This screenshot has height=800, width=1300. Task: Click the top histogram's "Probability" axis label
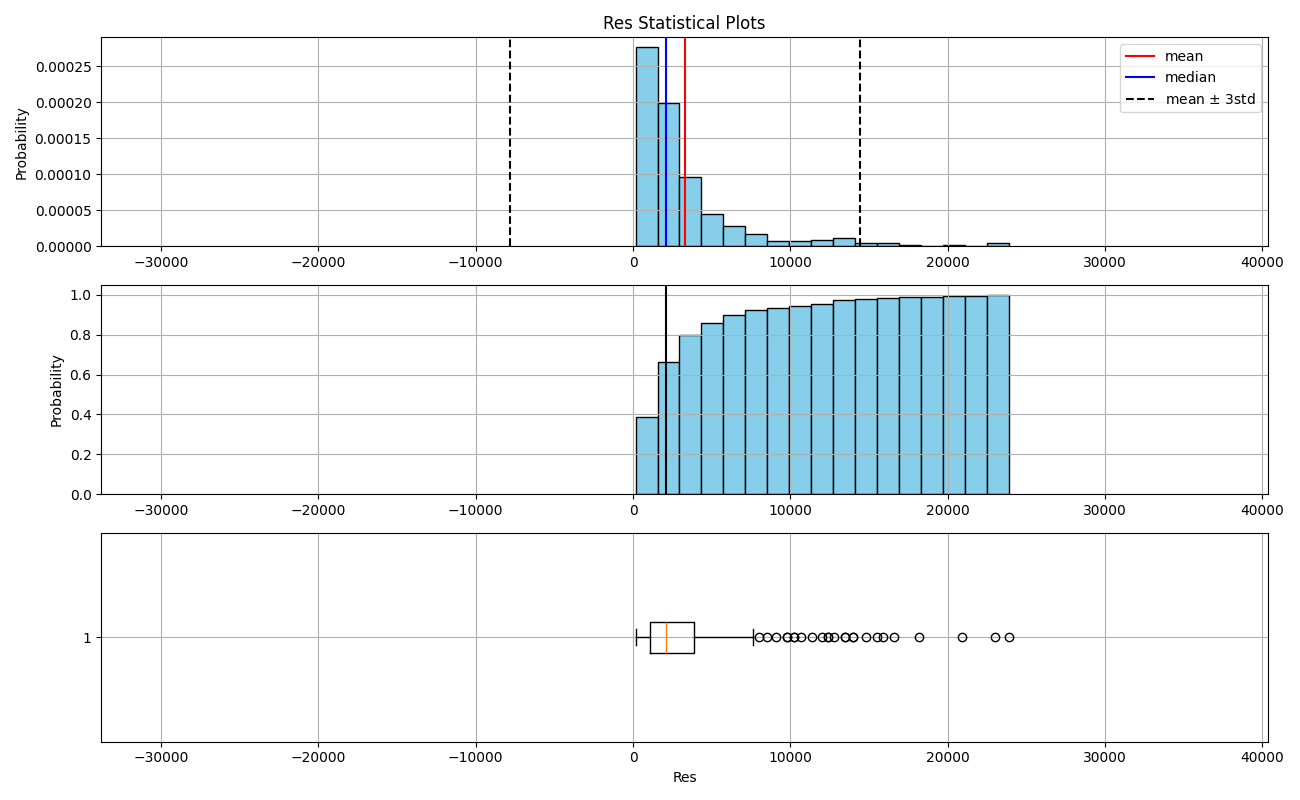point(22,143)
